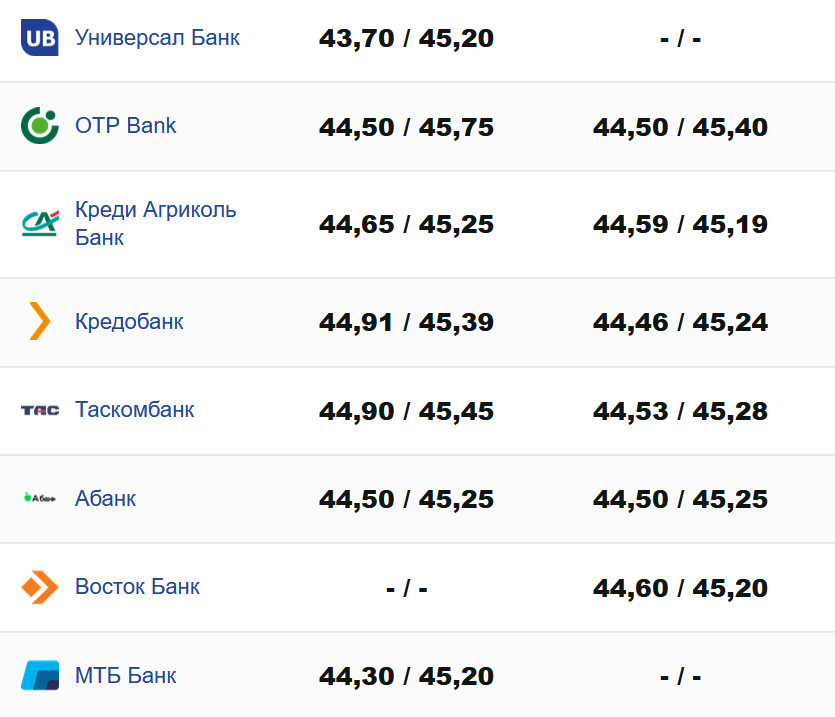Click the Таскомбанк TAC logo icon
Viewport: 835px width, 717px height.
click(40, 410)
